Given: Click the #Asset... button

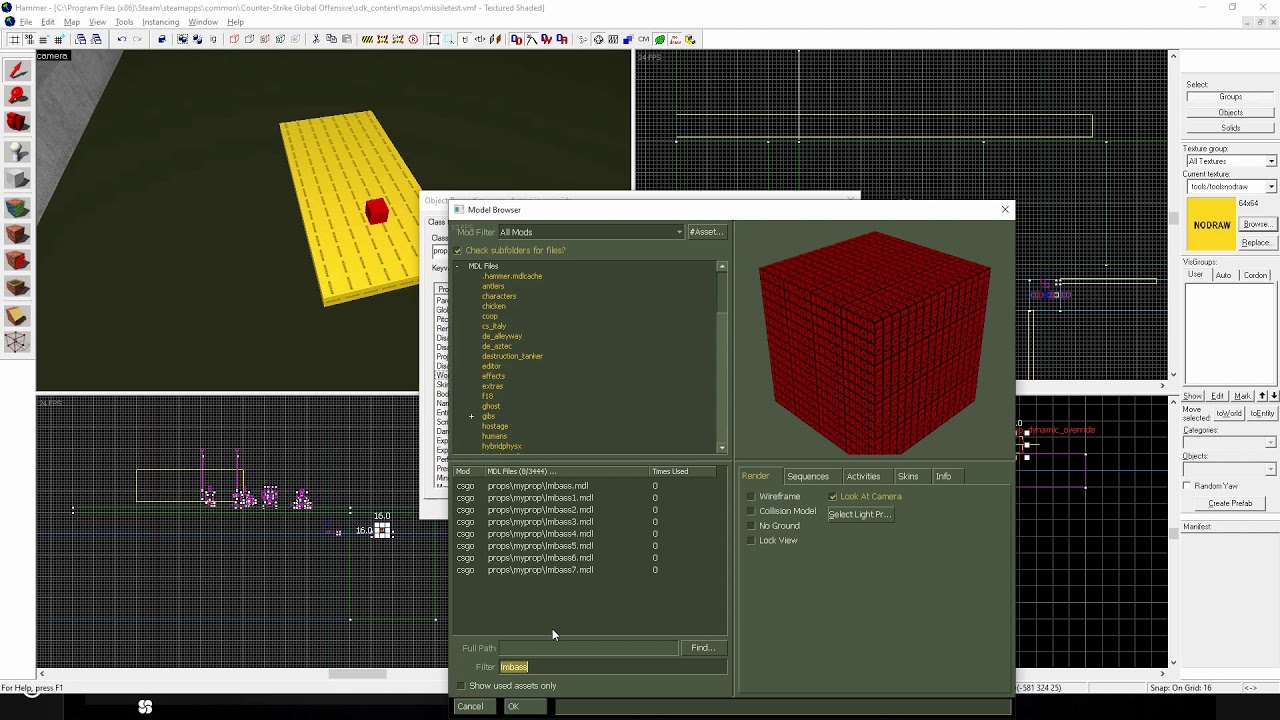Looking at the screenshot, I should coord(706,232).
